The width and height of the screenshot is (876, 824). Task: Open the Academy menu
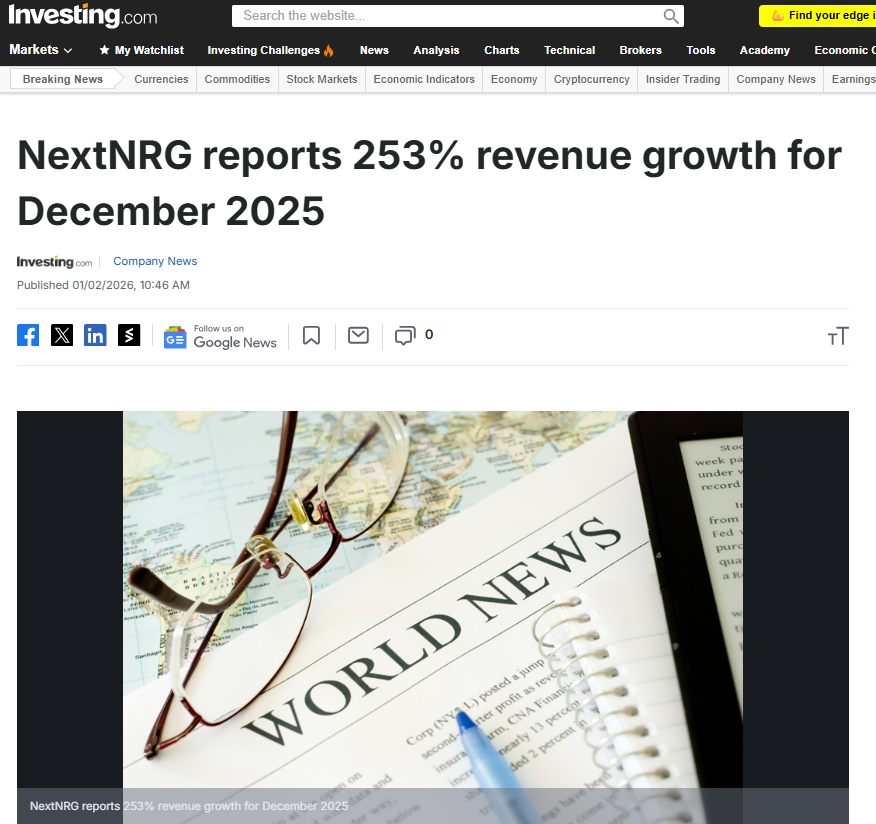pos(764,50)
